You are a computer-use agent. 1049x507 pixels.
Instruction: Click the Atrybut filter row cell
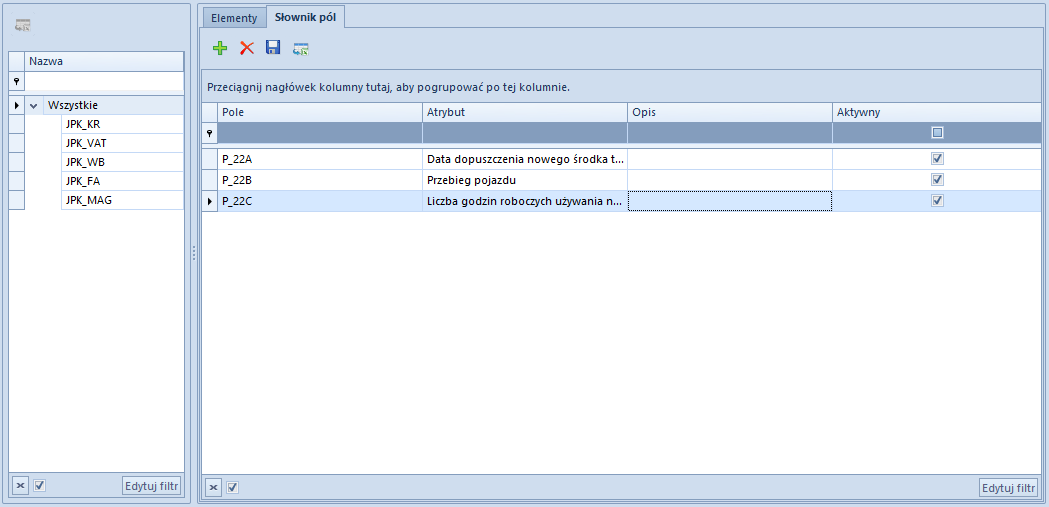click(x=525, y=133)
